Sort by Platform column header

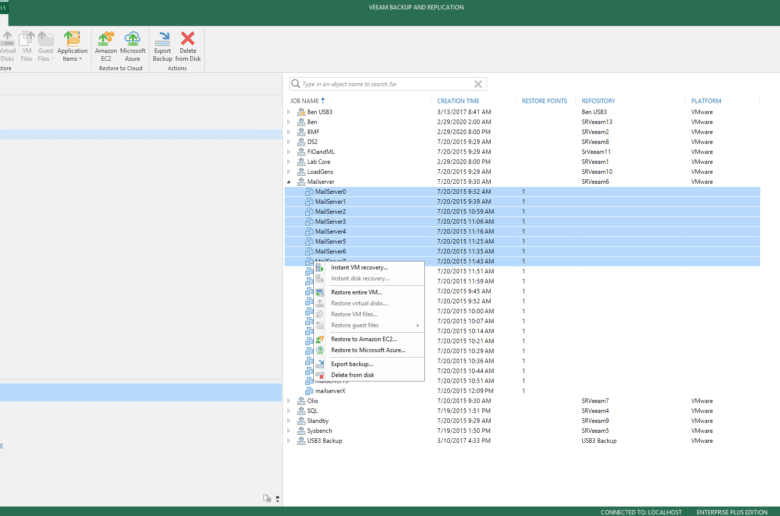tap(706, 101)
